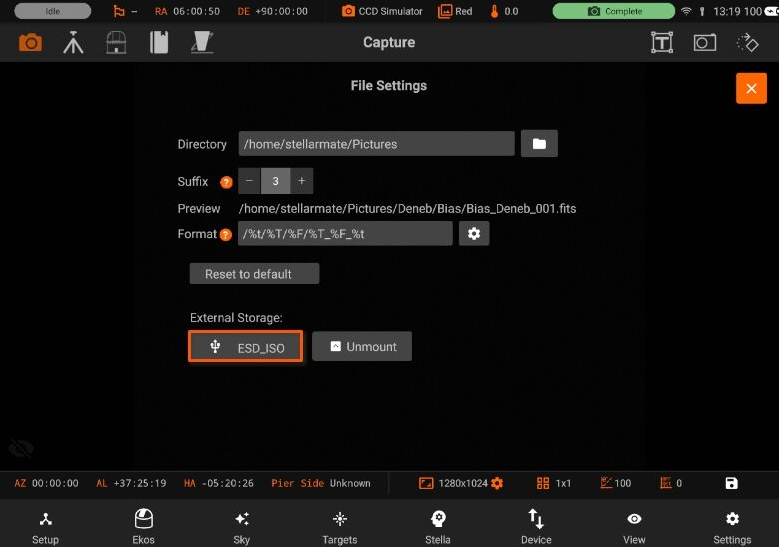Image resolution: width=779 pixels, height=547 pixels.
Task: Click the DE +90:00:00 readout
Action: (x=273, y=11)
